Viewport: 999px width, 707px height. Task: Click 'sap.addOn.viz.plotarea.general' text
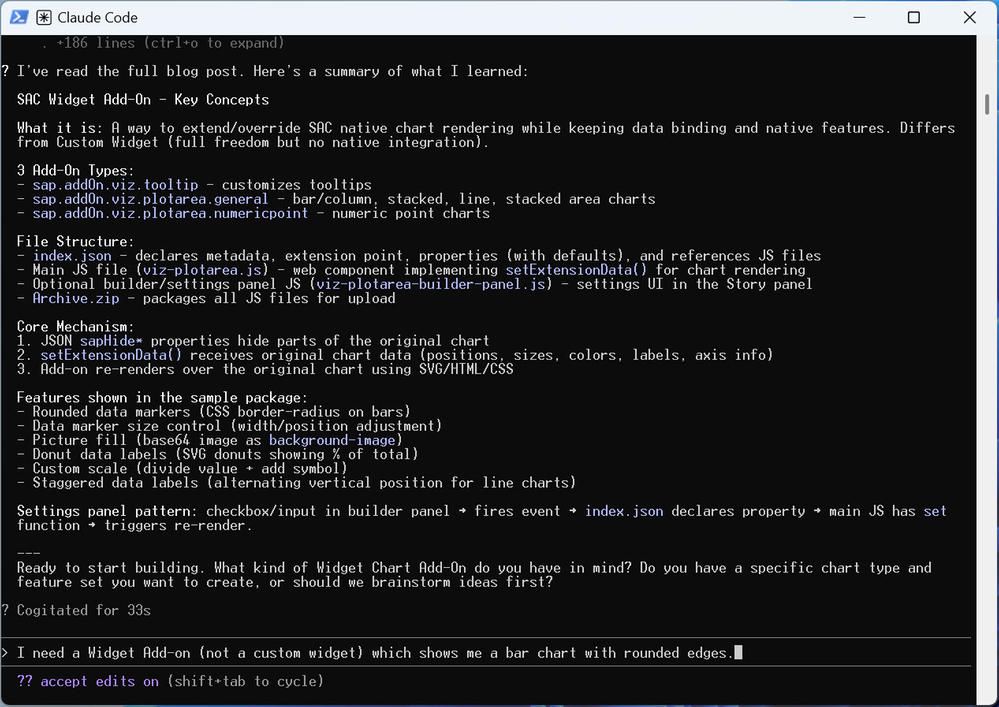(150, 199)
